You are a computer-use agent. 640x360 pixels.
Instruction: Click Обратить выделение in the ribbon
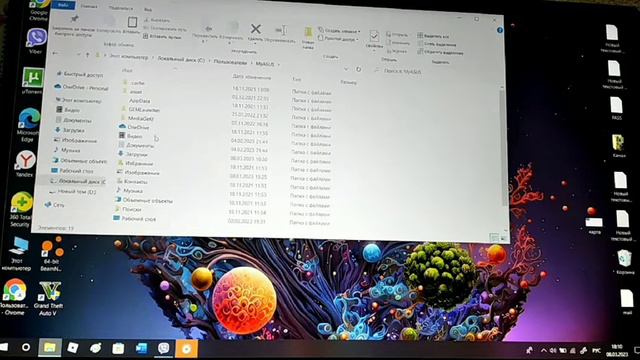[440, 52]
